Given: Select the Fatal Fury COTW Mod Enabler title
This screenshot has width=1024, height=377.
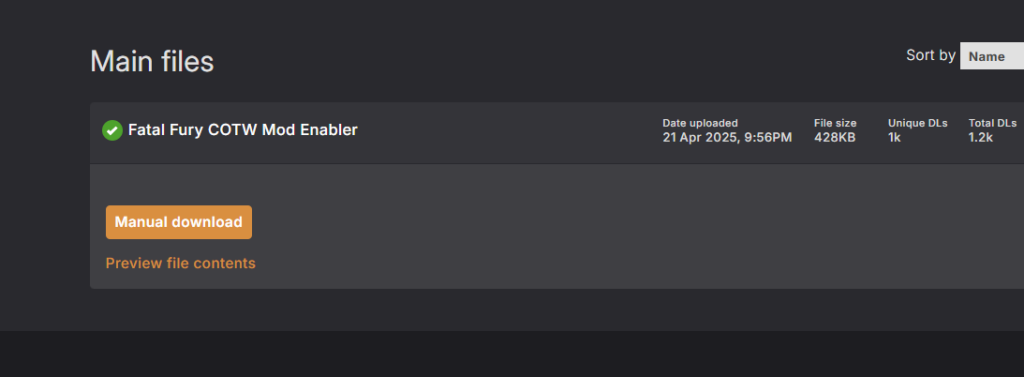Looking at the screenshot, I should tap(243, 130).
